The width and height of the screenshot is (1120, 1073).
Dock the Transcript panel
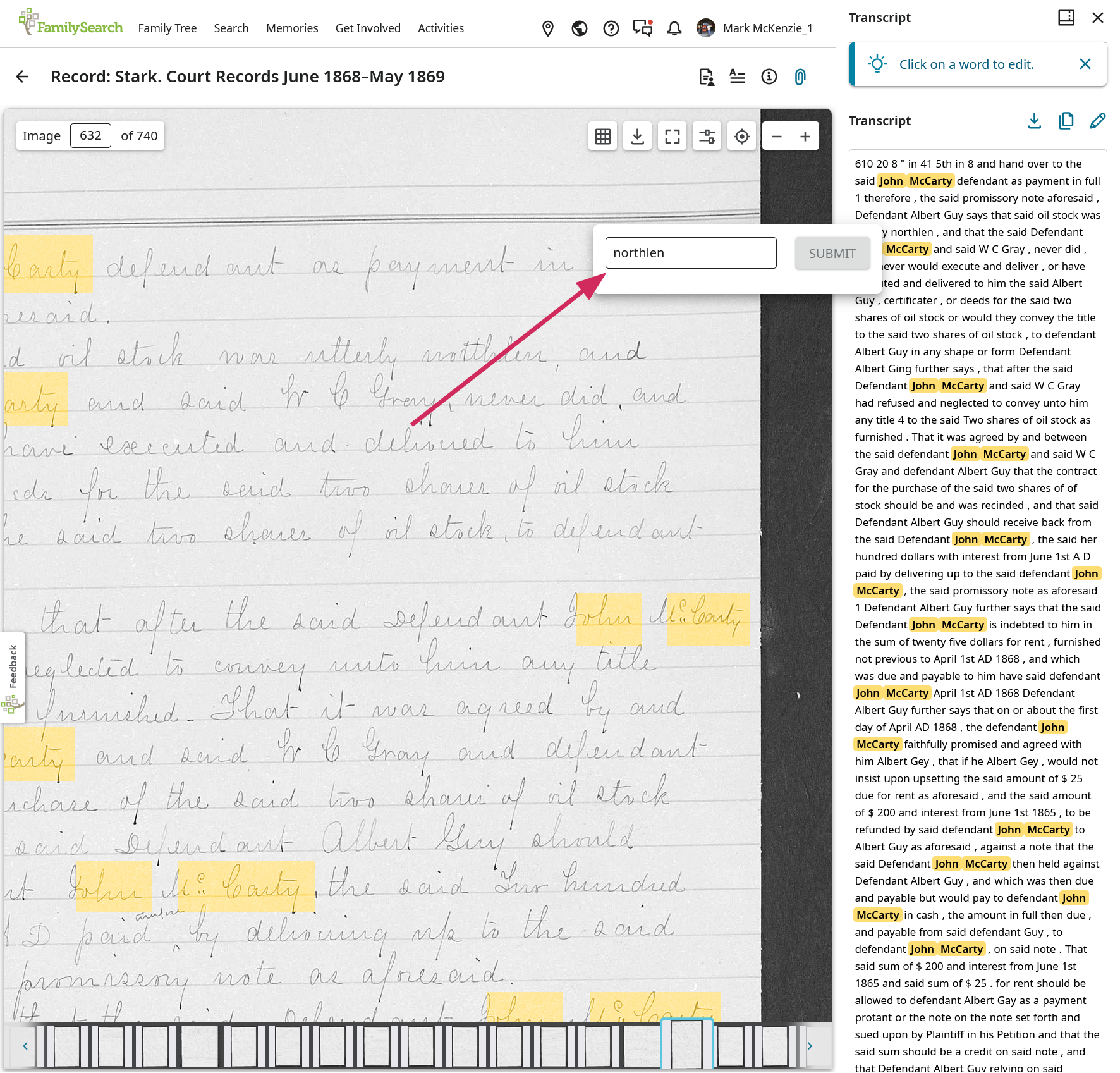(x=1066, y=18)
